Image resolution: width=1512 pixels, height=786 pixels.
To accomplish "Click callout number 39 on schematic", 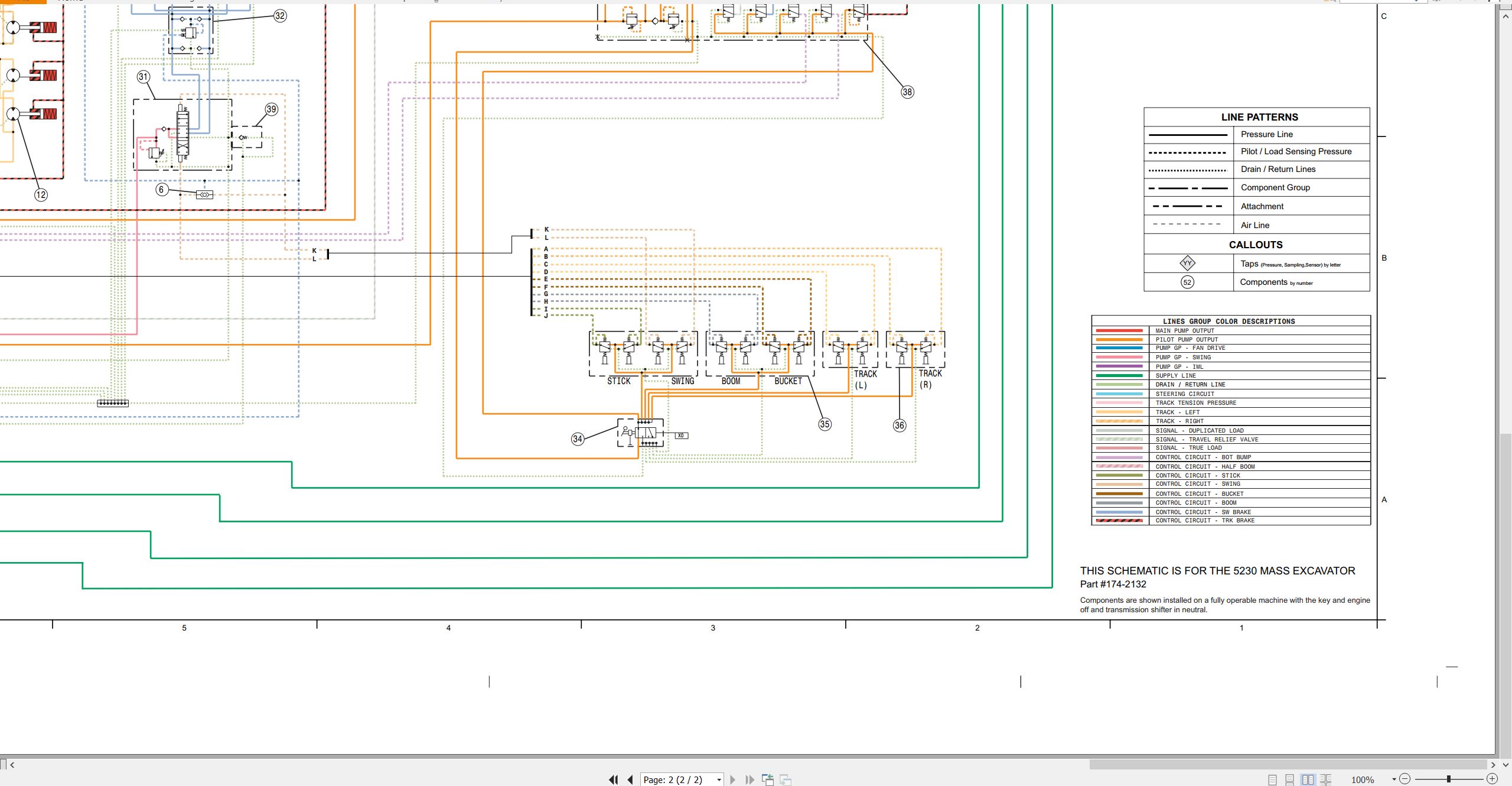I will coord(272,109).
